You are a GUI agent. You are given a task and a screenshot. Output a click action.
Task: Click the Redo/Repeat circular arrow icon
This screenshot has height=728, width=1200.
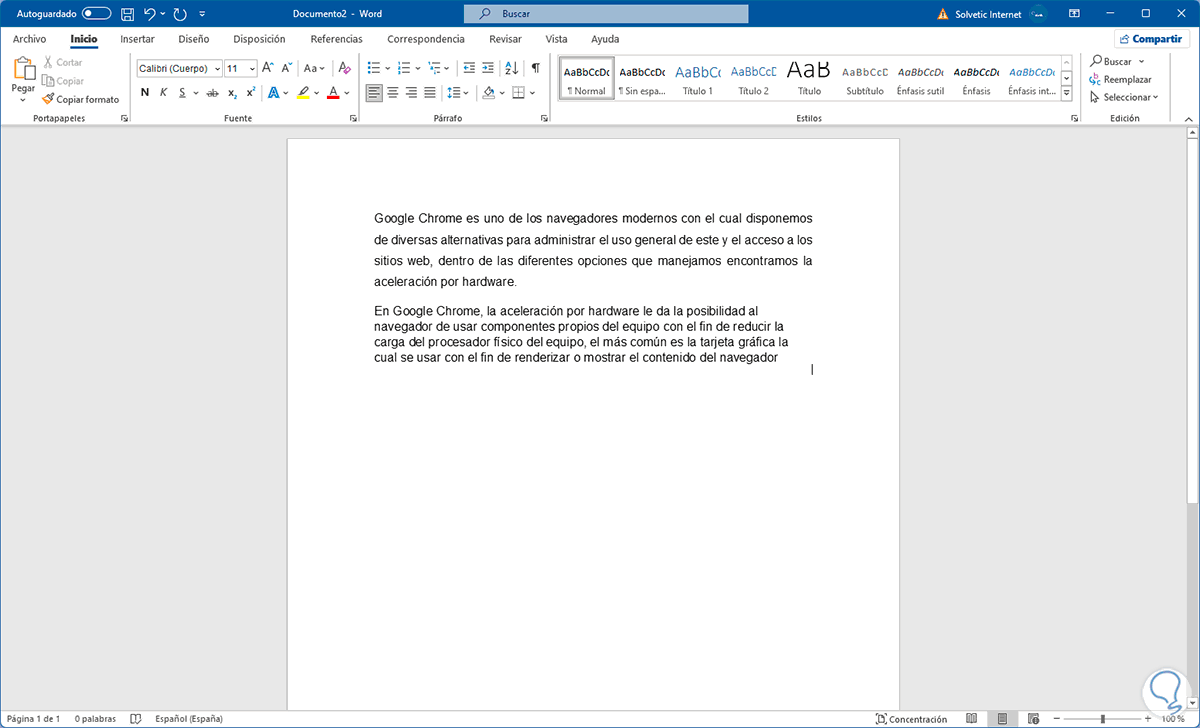179,14
